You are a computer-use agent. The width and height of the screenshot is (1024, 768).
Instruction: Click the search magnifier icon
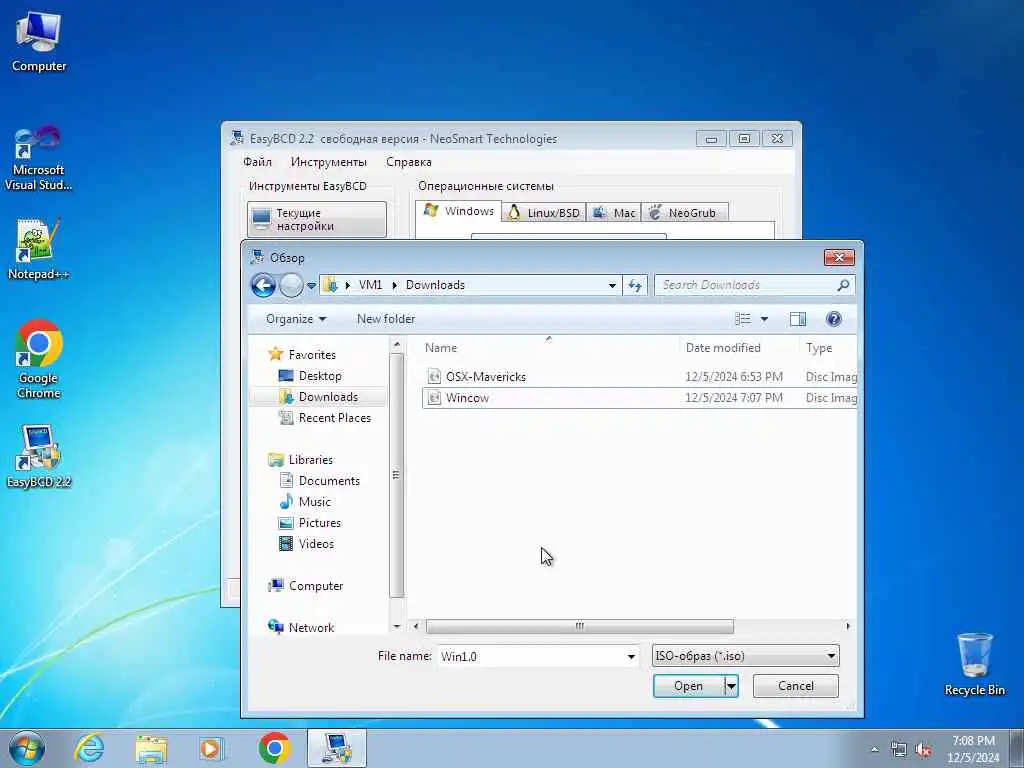(x=843, y=285)
